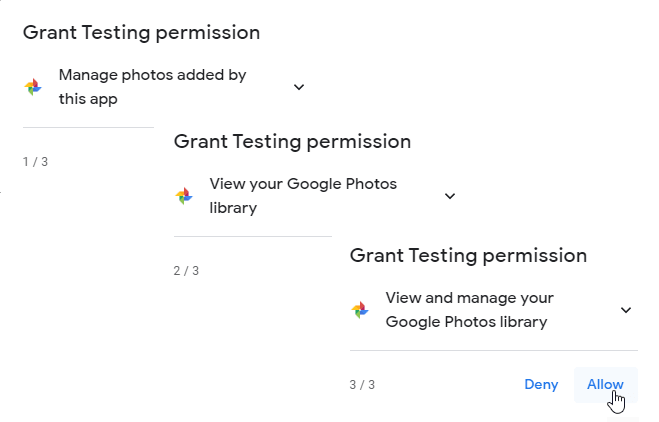Click Google Photos icon beside 'View and manage'

pos(360,310)
